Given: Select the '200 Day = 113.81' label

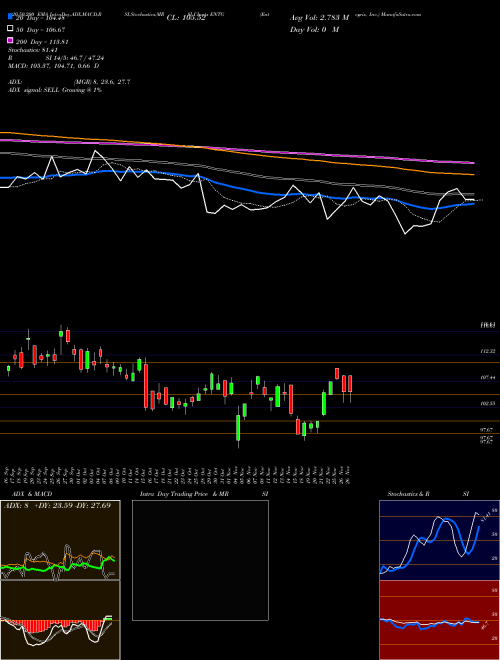Looking at the screenshot, I should point(43,42).
